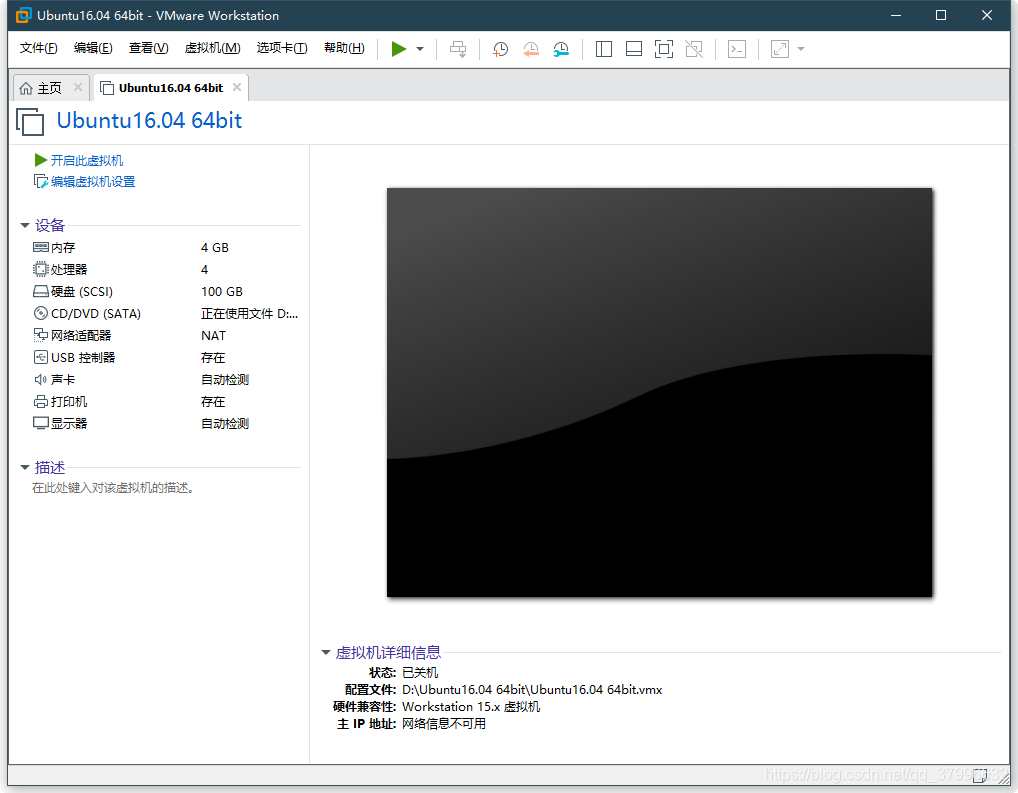Screen dimensions: 1018x793
Task: Click the status bar message icon
Action: click(x=980, y=774)
